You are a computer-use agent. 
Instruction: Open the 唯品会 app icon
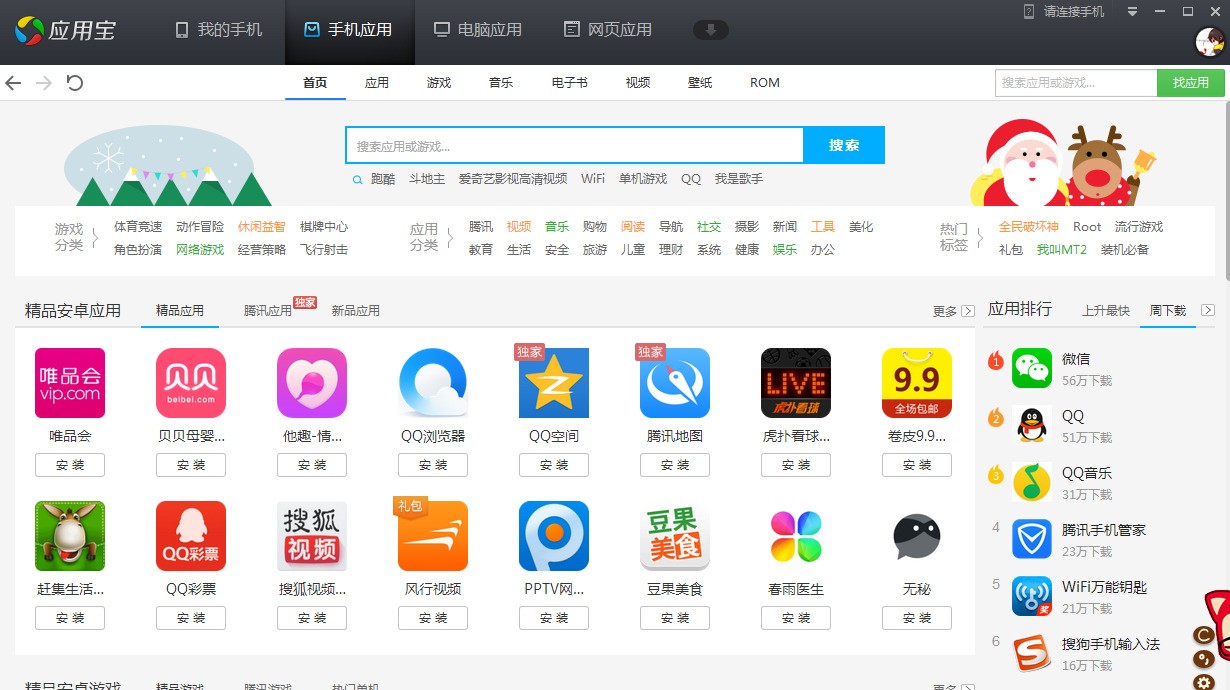70,383
